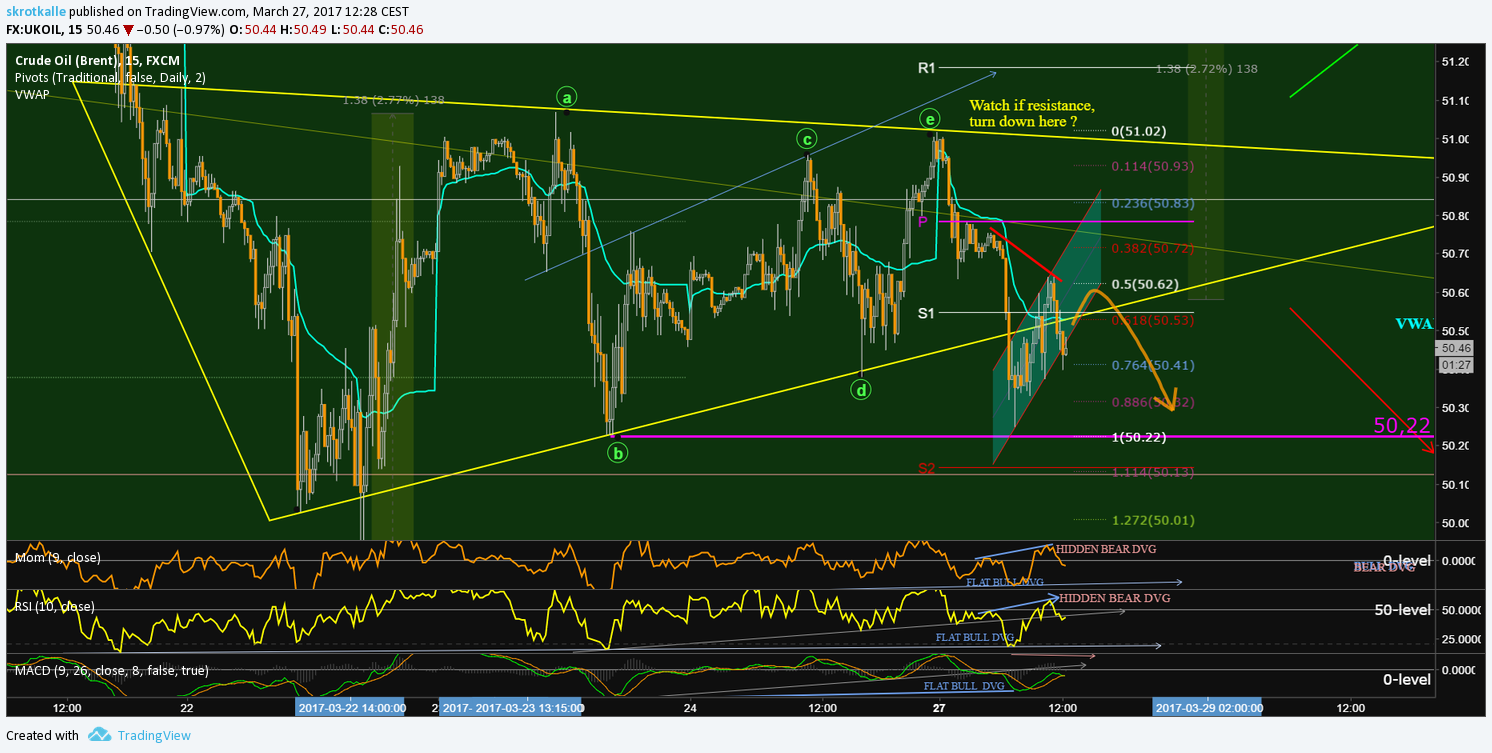Select the green circled wave label 'c'
This screenshot has width=1492, height=753.
(806, 138)
